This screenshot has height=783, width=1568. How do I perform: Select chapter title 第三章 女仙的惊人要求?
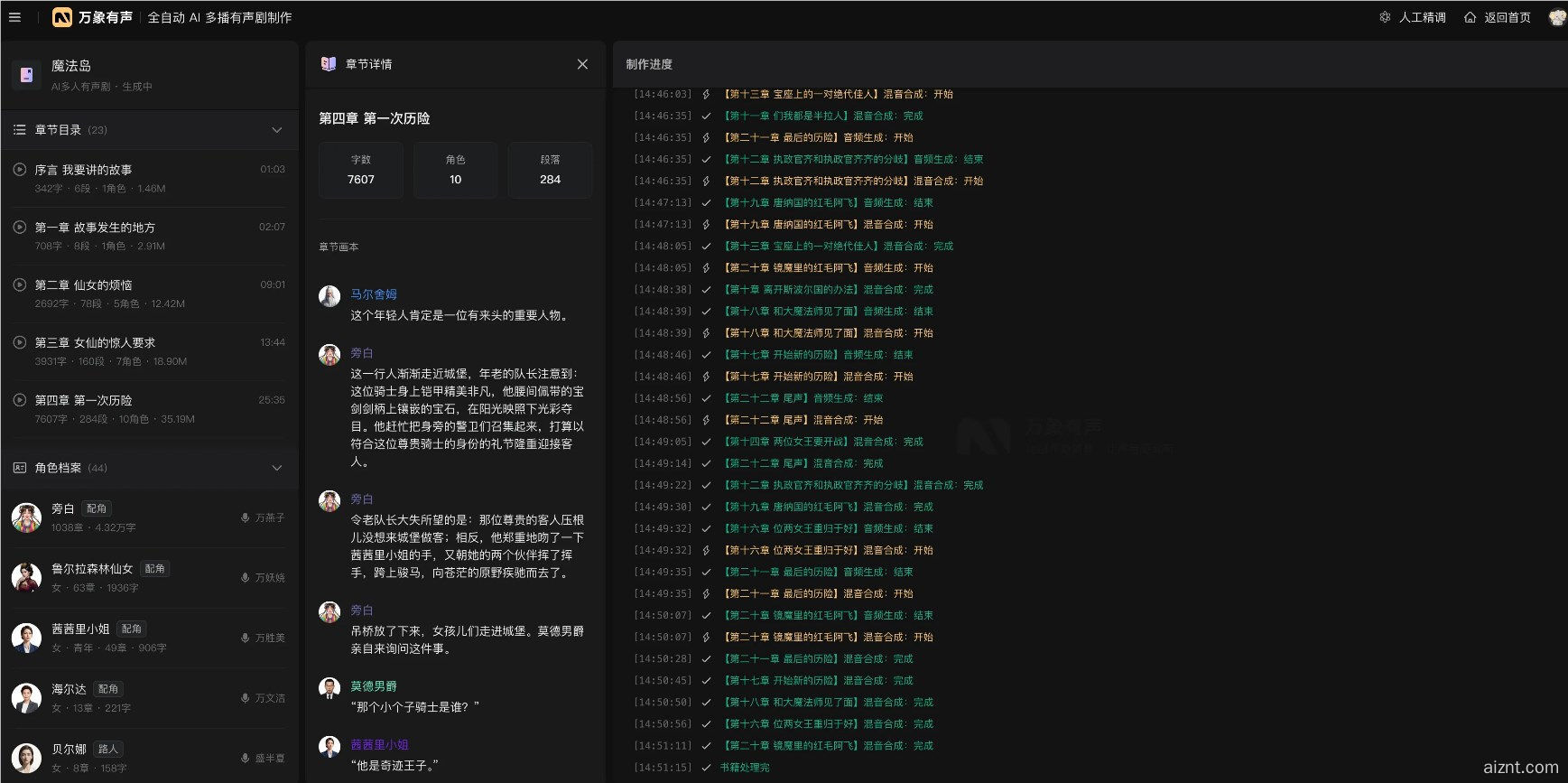(95, 342)
